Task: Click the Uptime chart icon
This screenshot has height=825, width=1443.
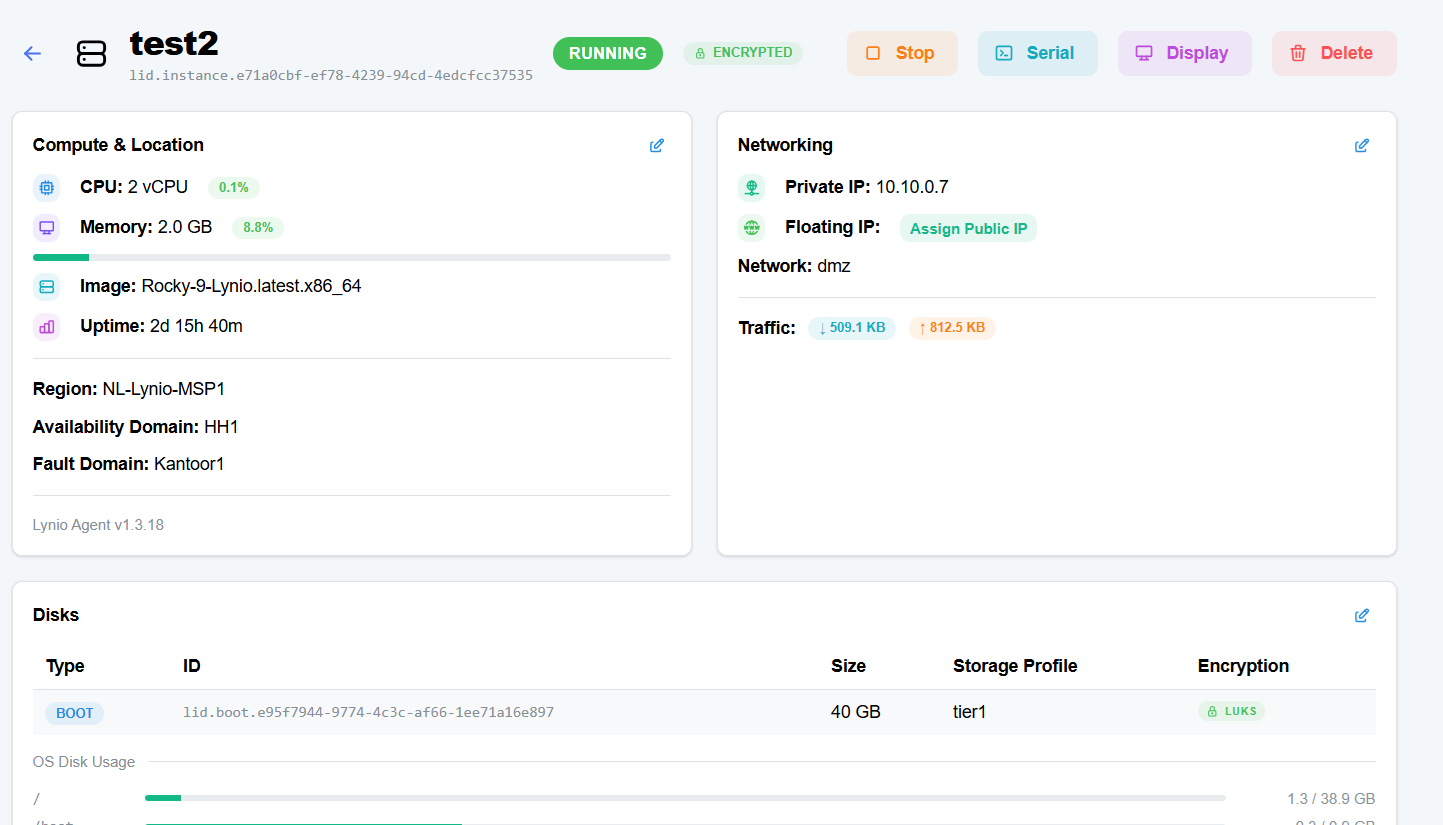Action: pyautogui.click(x=46, y=326)
